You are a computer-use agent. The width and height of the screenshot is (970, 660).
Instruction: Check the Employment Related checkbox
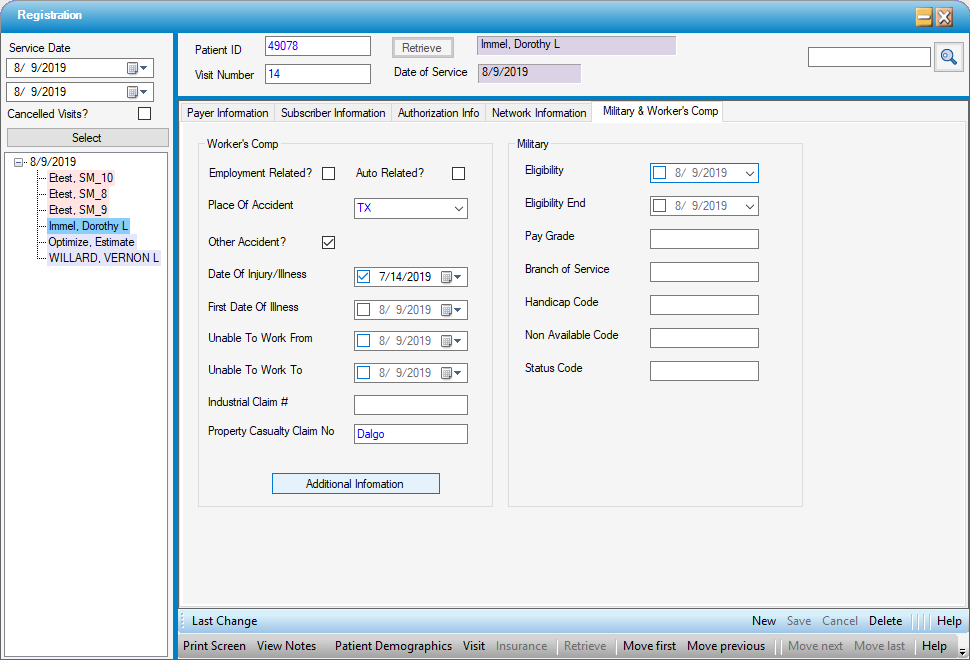[329, 174]
